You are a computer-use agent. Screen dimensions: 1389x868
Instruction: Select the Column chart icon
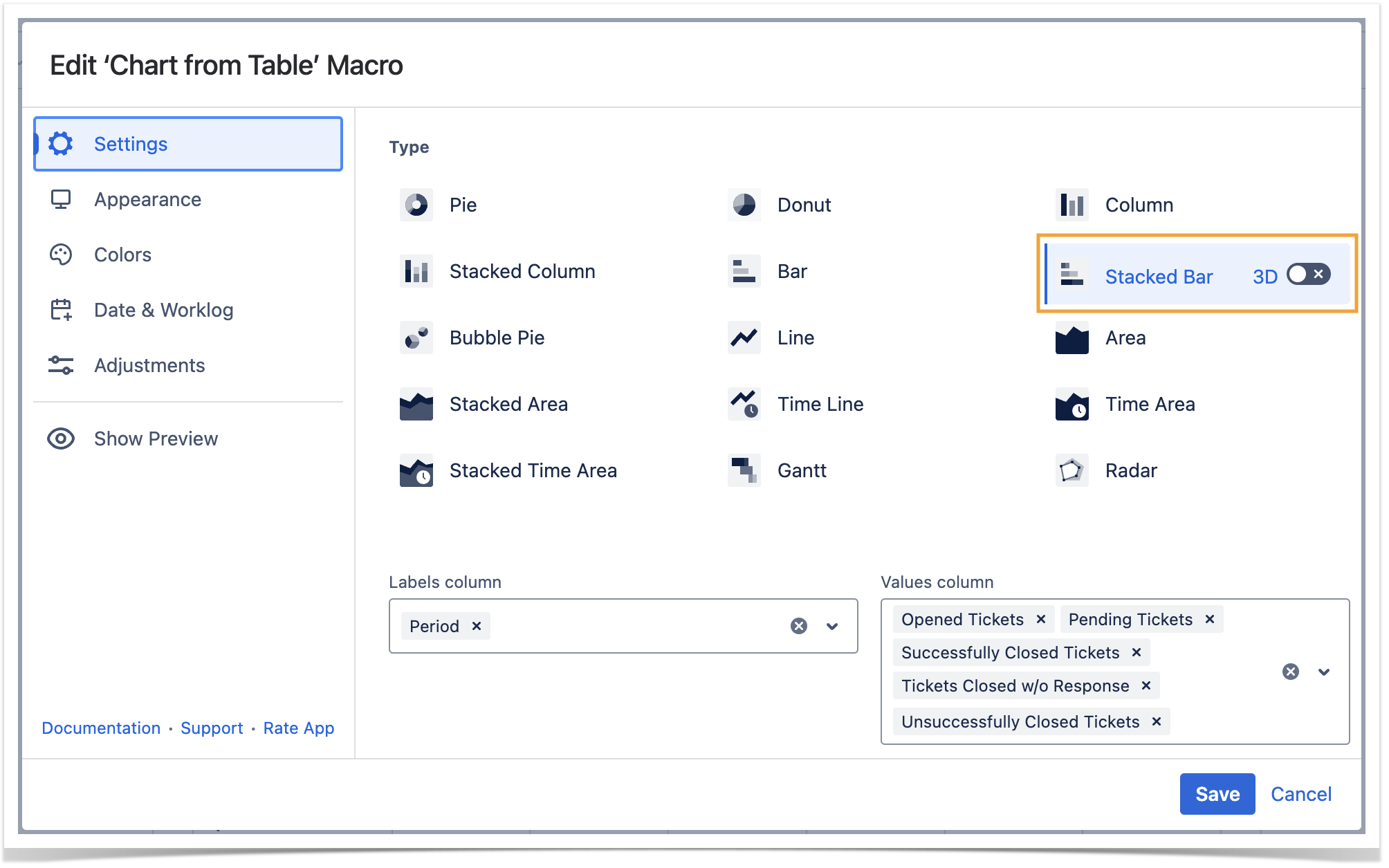pos(1071,205)
